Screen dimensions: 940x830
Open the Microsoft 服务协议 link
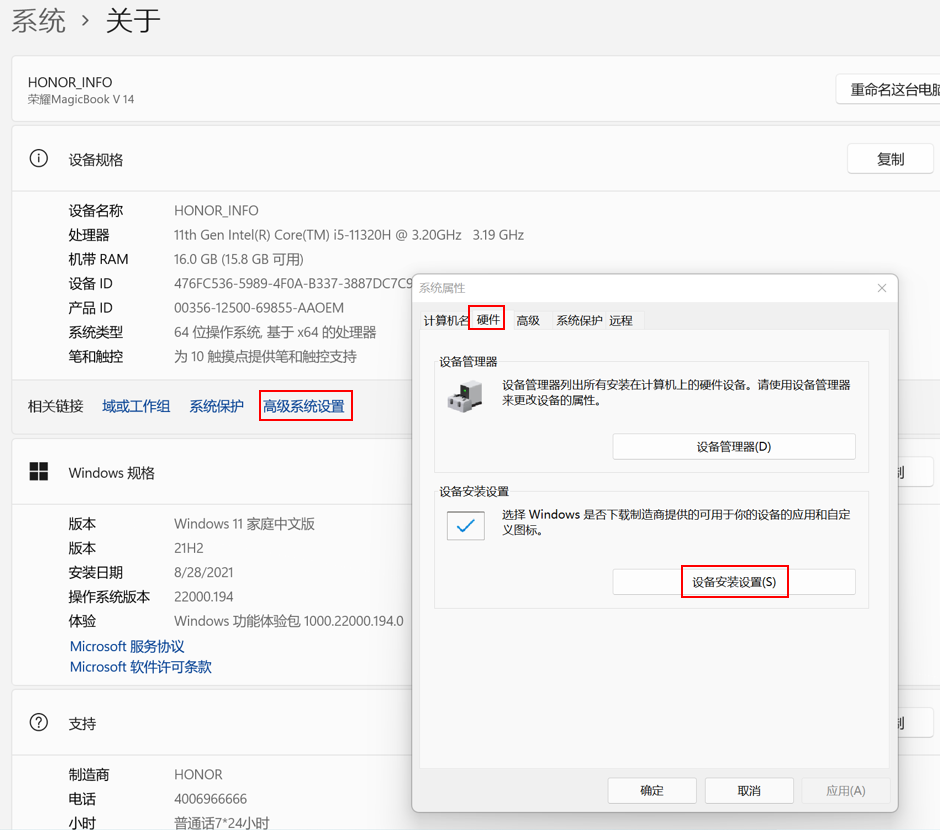(x=127, y=647)
